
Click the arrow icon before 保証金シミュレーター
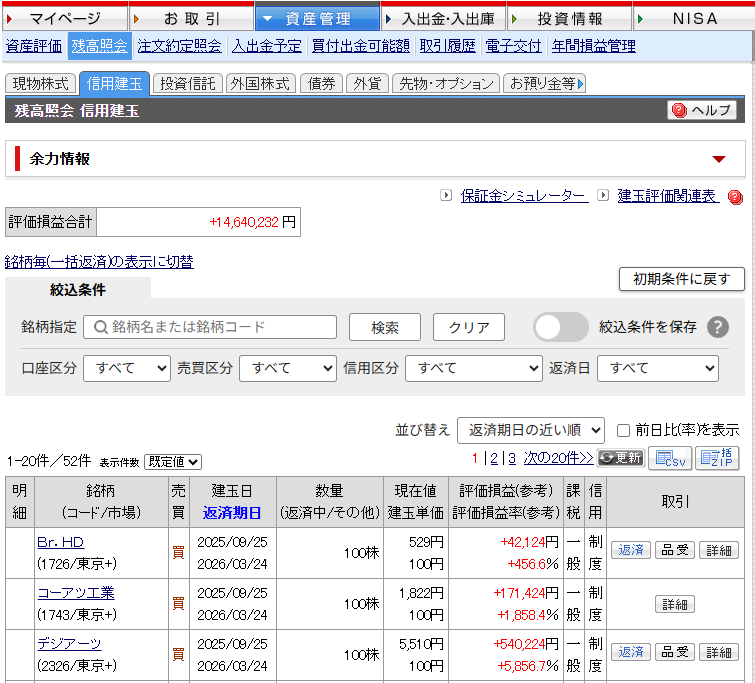pyautogui.click(x=446, y=196)
